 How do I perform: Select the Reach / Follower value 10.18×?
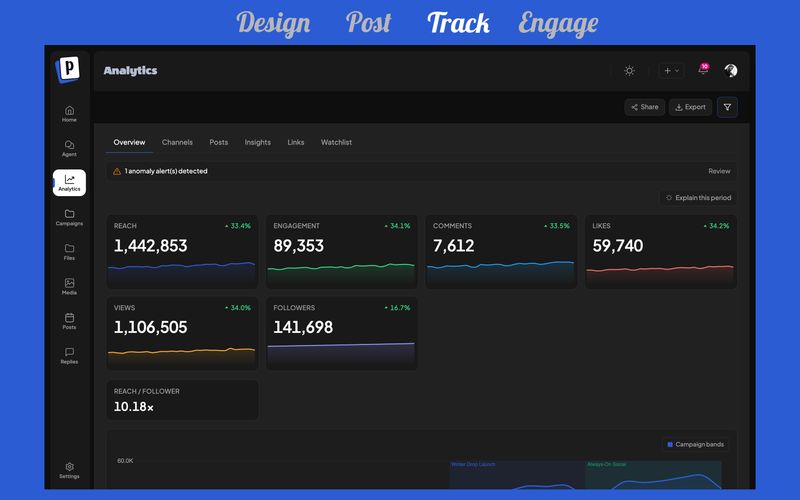[x=134, y=407]
